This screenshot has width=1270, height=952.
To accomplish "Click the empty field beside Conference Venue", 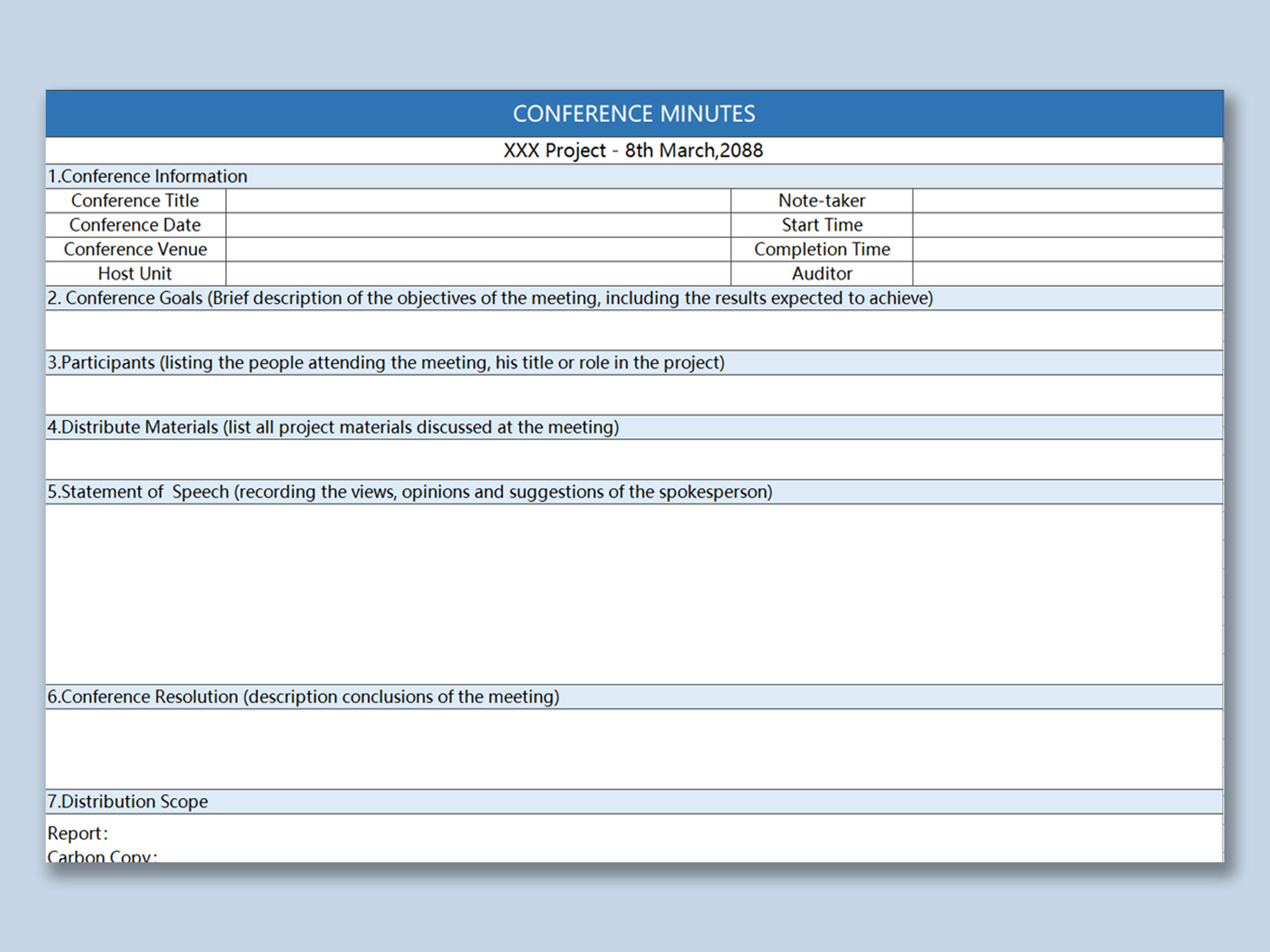I will tap(478, 250).
